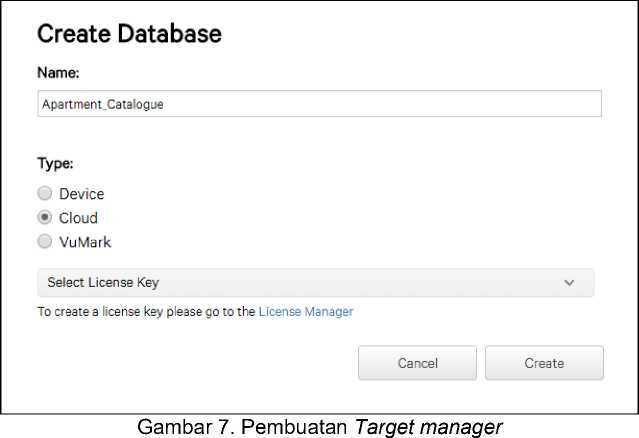Screen dimensions: 639x438
Task: Select the Device radio button
Action: point(44,194)
